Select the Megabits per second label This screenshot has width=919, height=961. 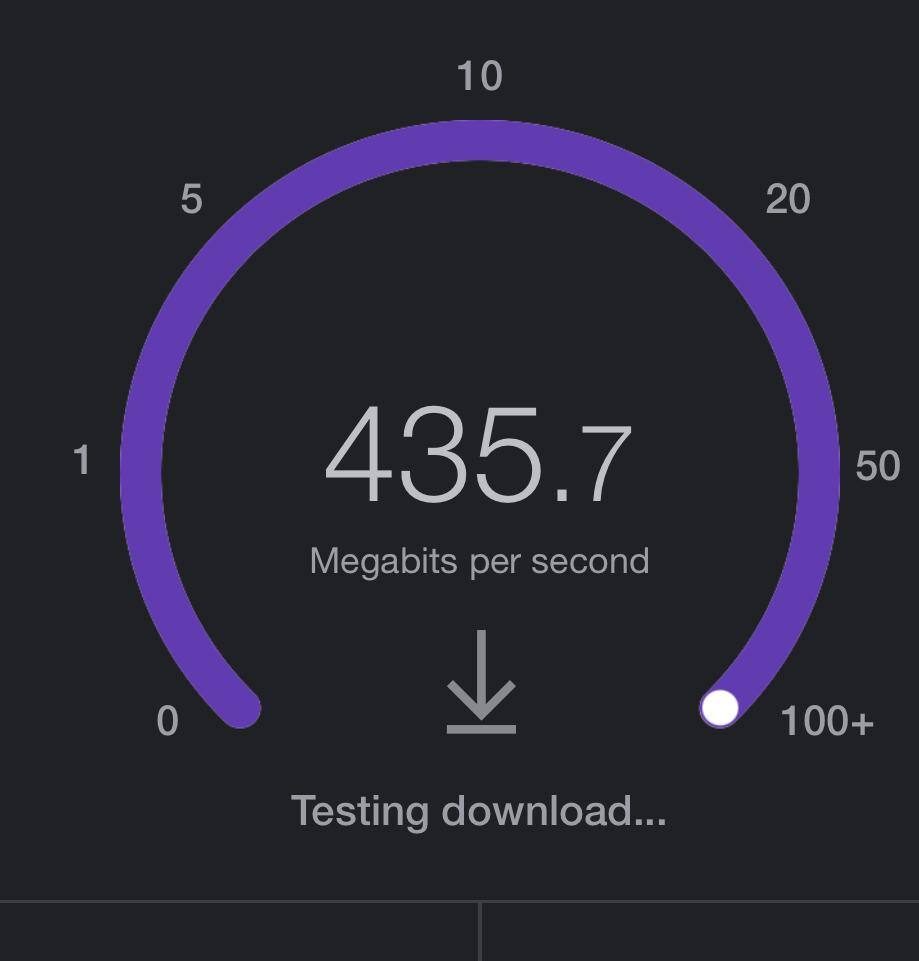tap(479, 561)
